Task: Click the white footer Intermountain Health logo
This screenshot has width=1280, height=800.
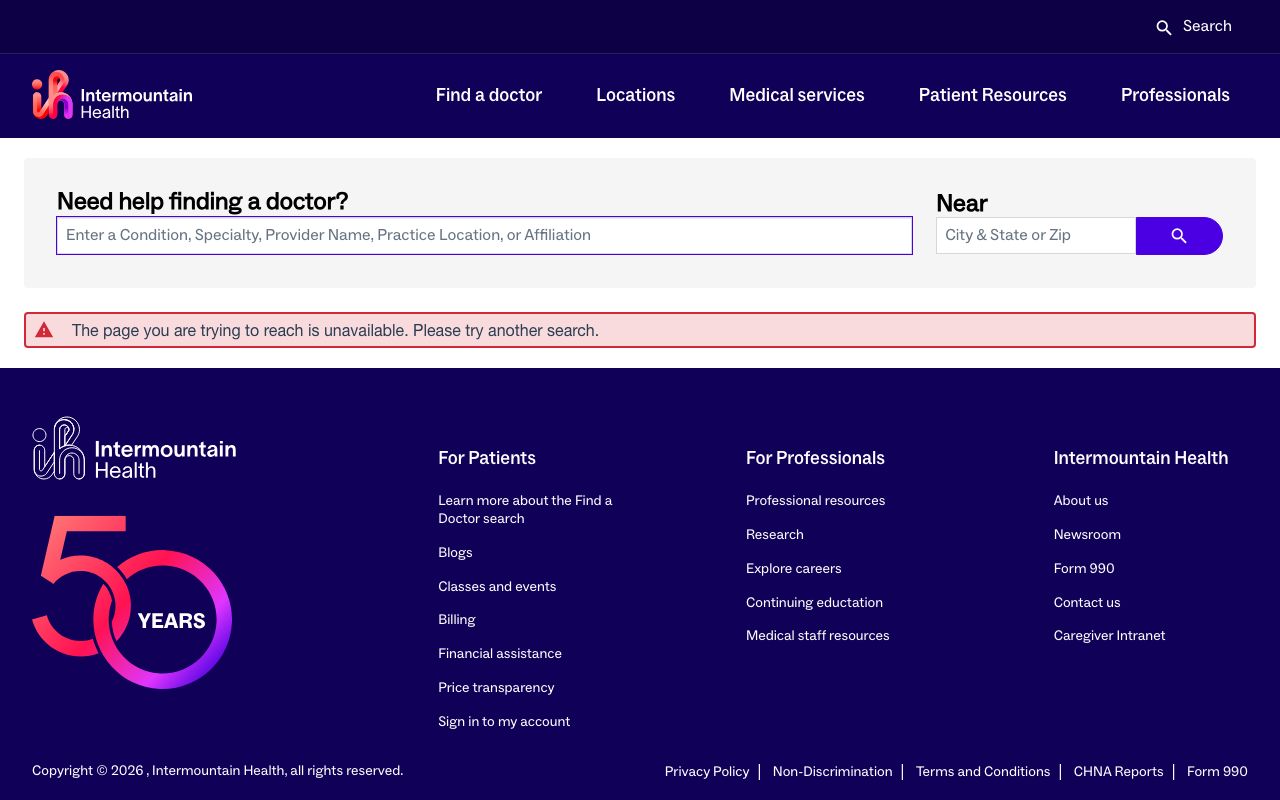Action: coord(134,449)
